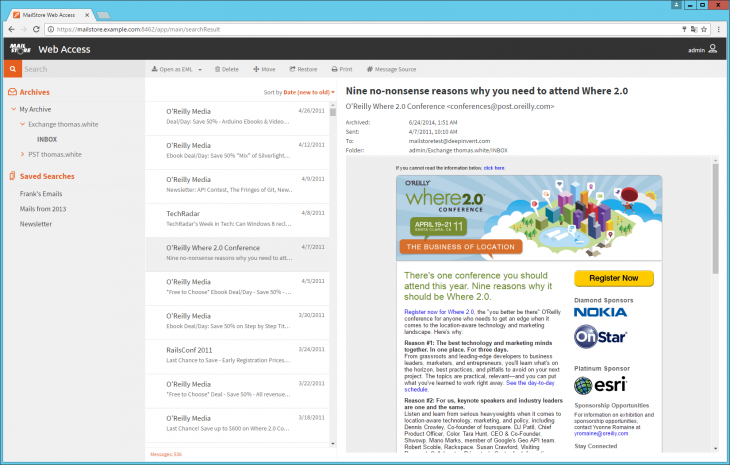Click the email body scroll down arrow
Screen dimensions: 730x465
point(715,448)
